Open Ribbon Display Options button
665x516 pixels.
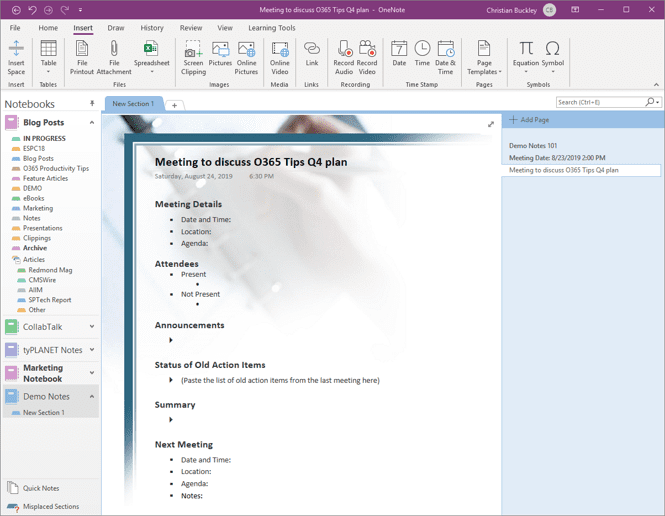point(575,10)
